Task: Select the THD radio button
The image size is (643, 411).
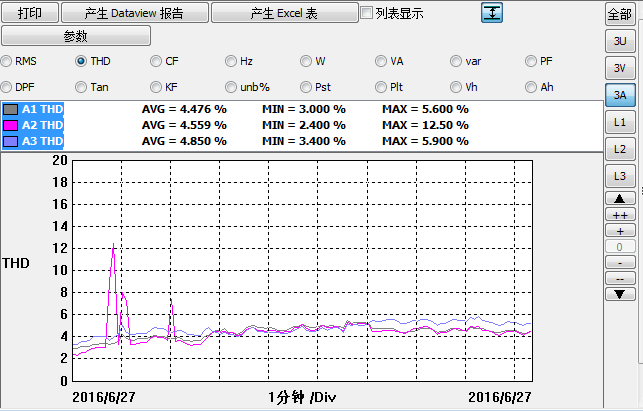Action: [x=81, y=62]
